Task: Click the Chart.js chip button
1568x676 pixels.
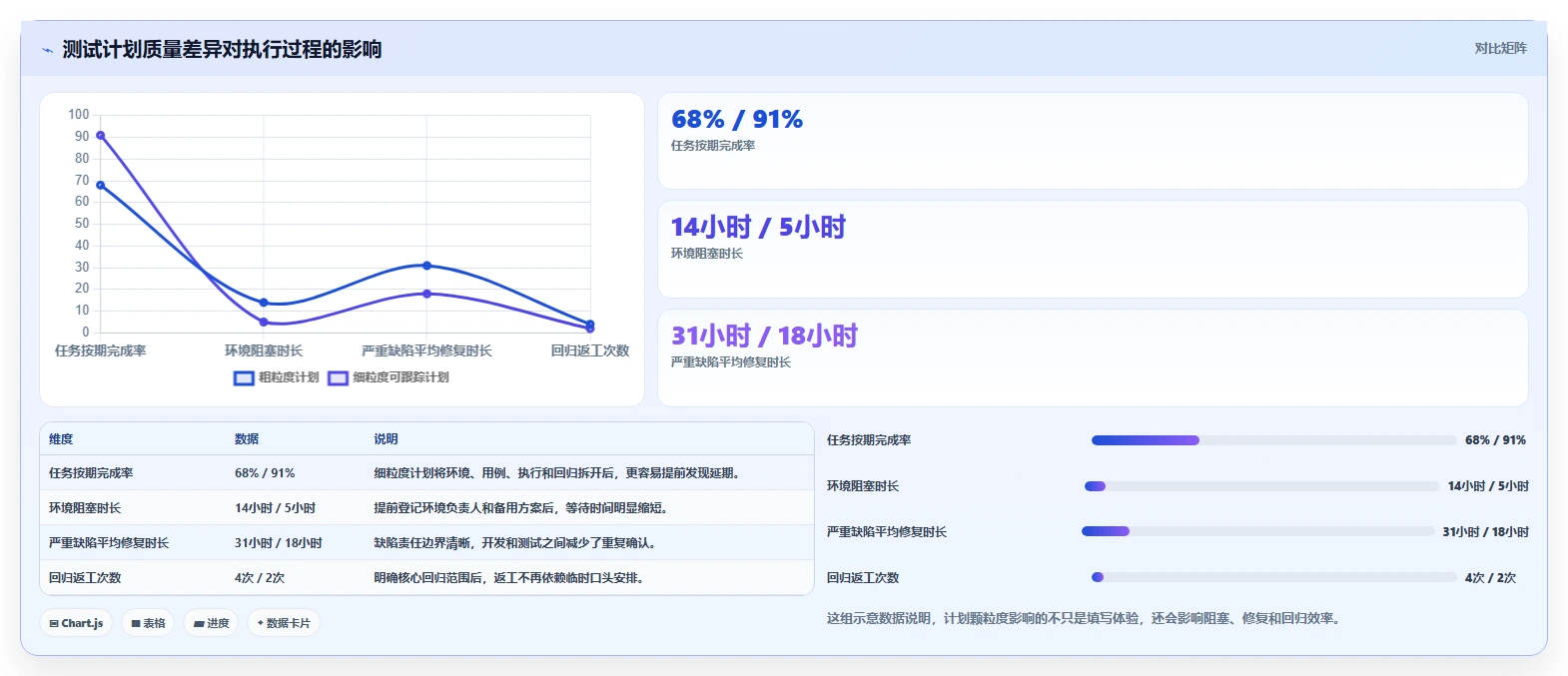Action: 76,623
